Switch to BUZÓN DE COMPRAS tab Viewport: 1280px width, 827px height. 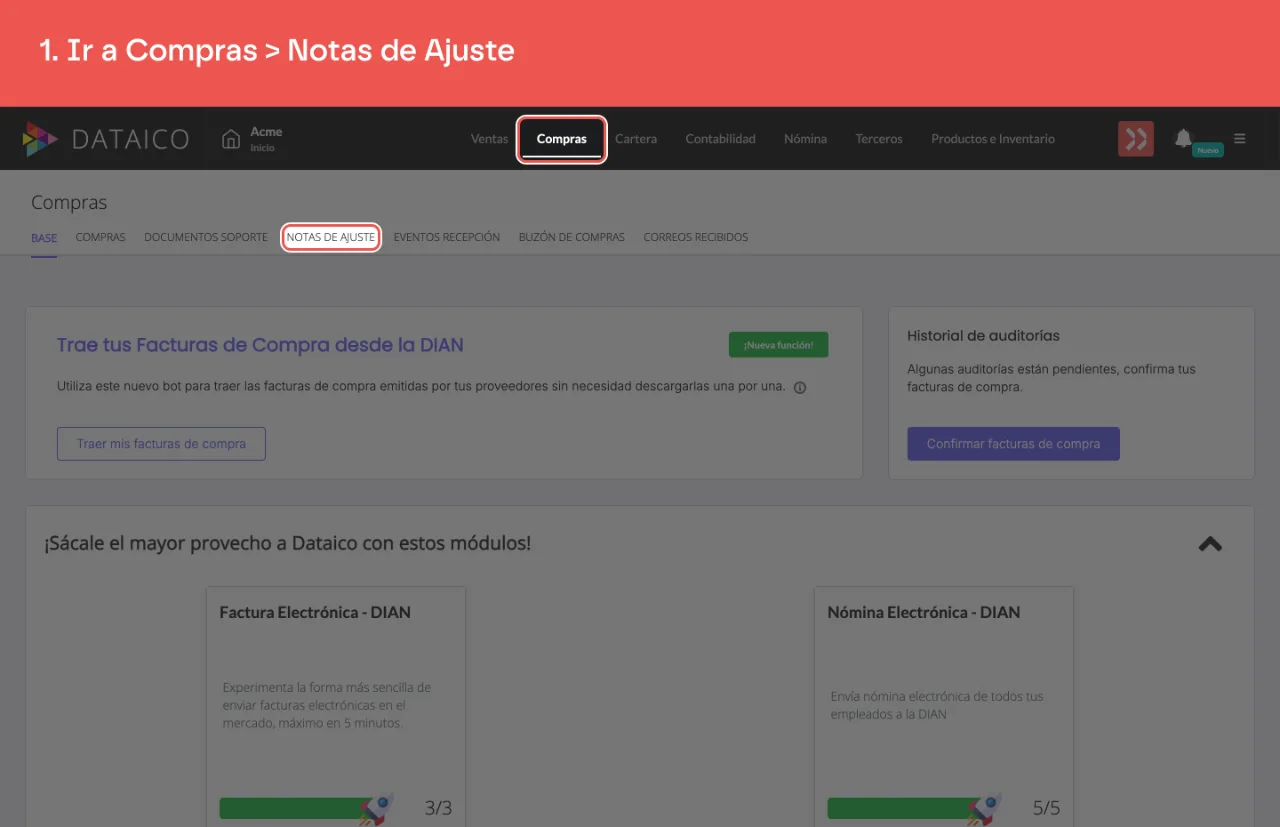point(572,238)
